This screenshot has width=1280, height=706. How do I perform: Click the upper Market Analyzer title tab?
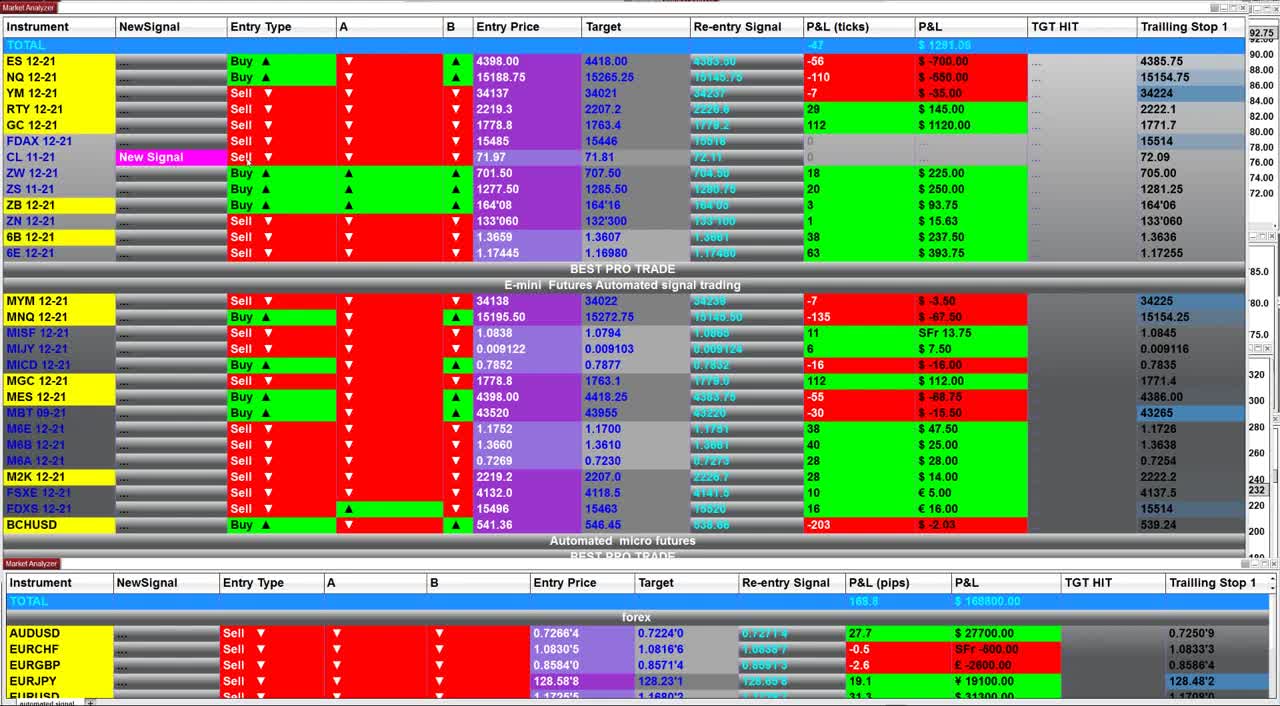click(29, 7)
